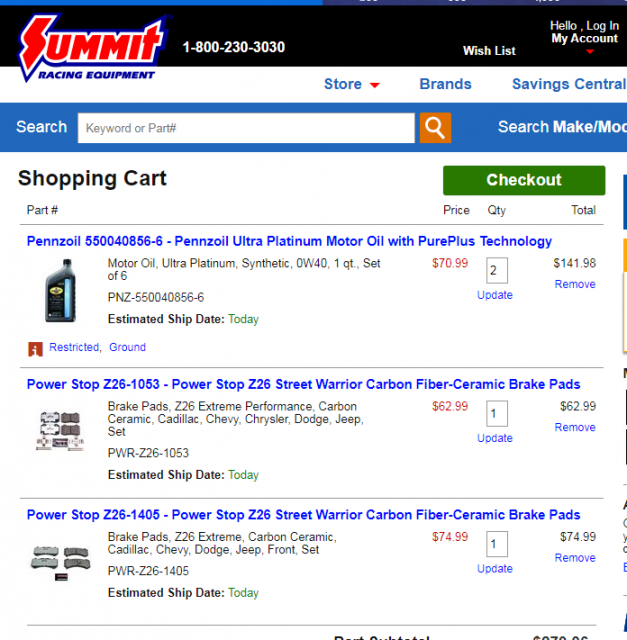
Task: Focus the Keyword or Part# search field
Action: 246,128
